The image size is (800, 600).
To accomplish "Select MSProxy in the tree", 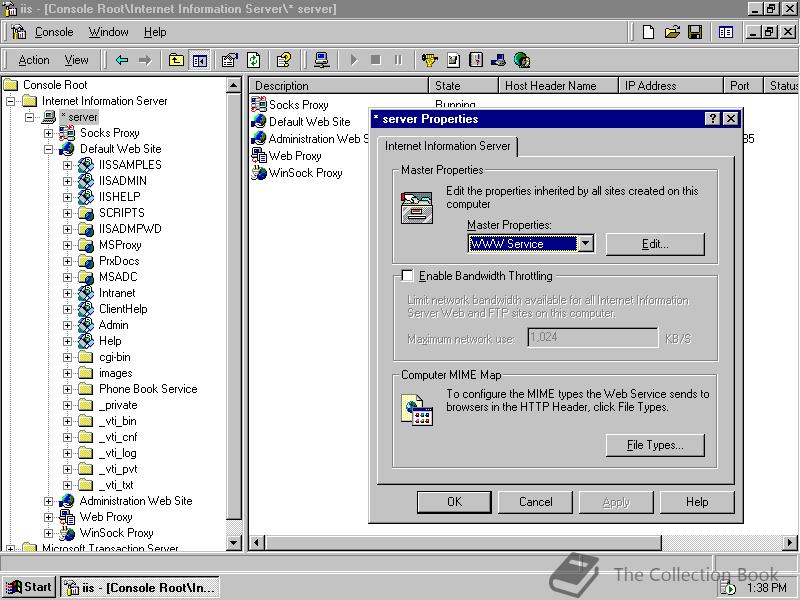I will click(120, 245).
